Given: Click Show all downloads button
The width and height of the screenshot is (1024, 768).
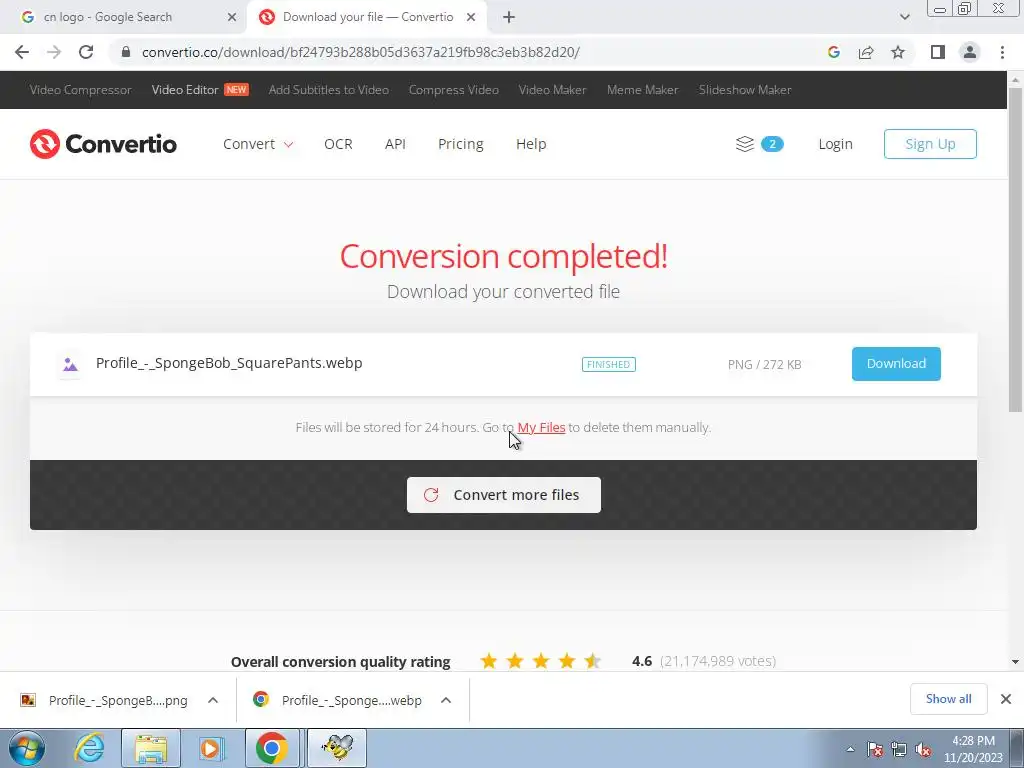Looking at the screenshot, I should pyautogui.click(x=948, y=699).
